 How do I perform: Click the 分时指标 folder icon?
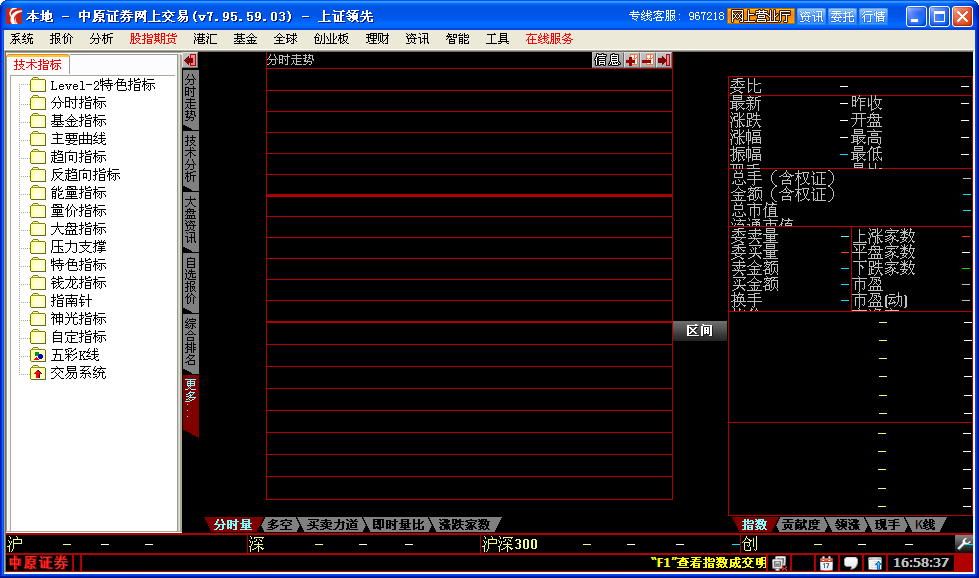pyautogui.click(x=38, y=103)
